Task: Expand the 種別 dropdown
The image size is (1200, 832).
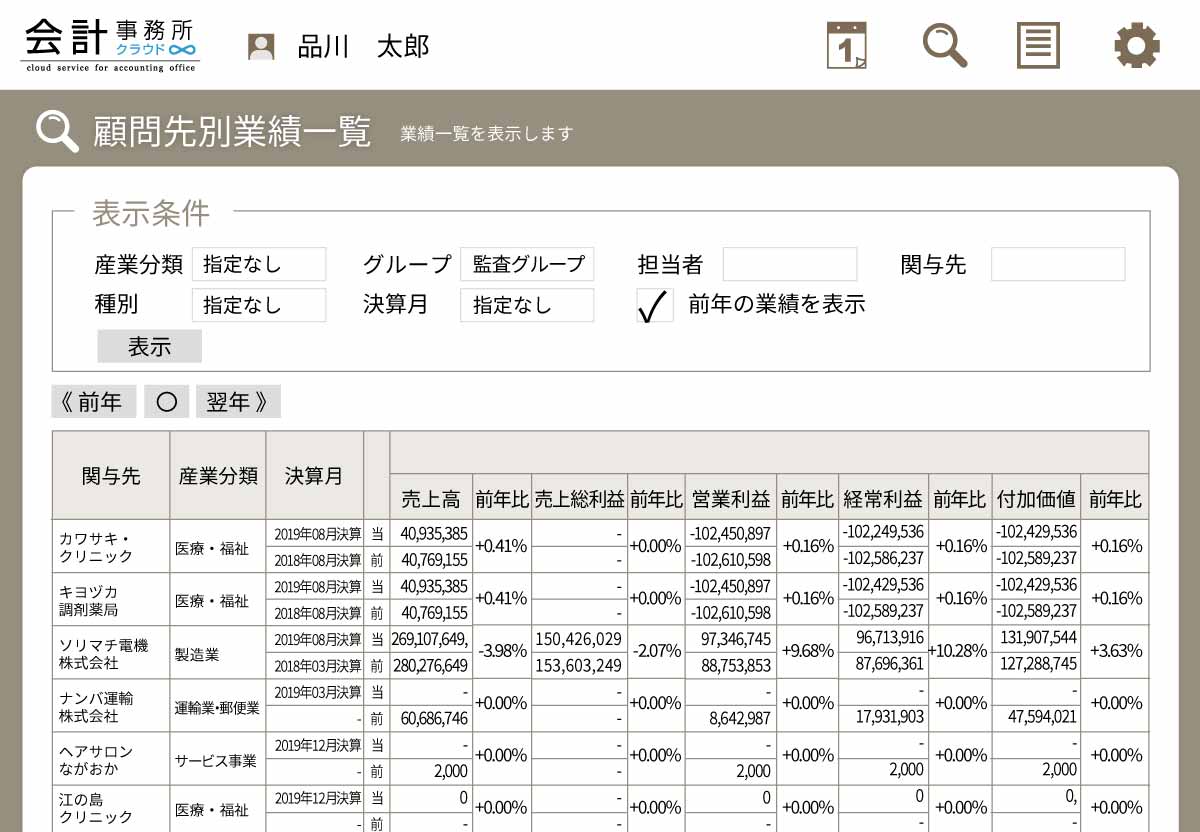Action: click(x=259, y=305)
